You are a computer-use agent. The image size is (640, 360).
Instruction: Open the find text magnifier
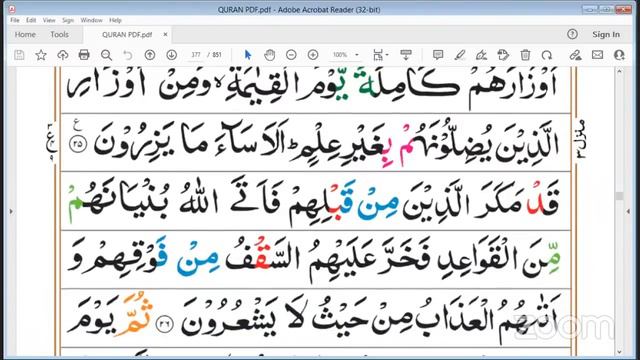106,55
